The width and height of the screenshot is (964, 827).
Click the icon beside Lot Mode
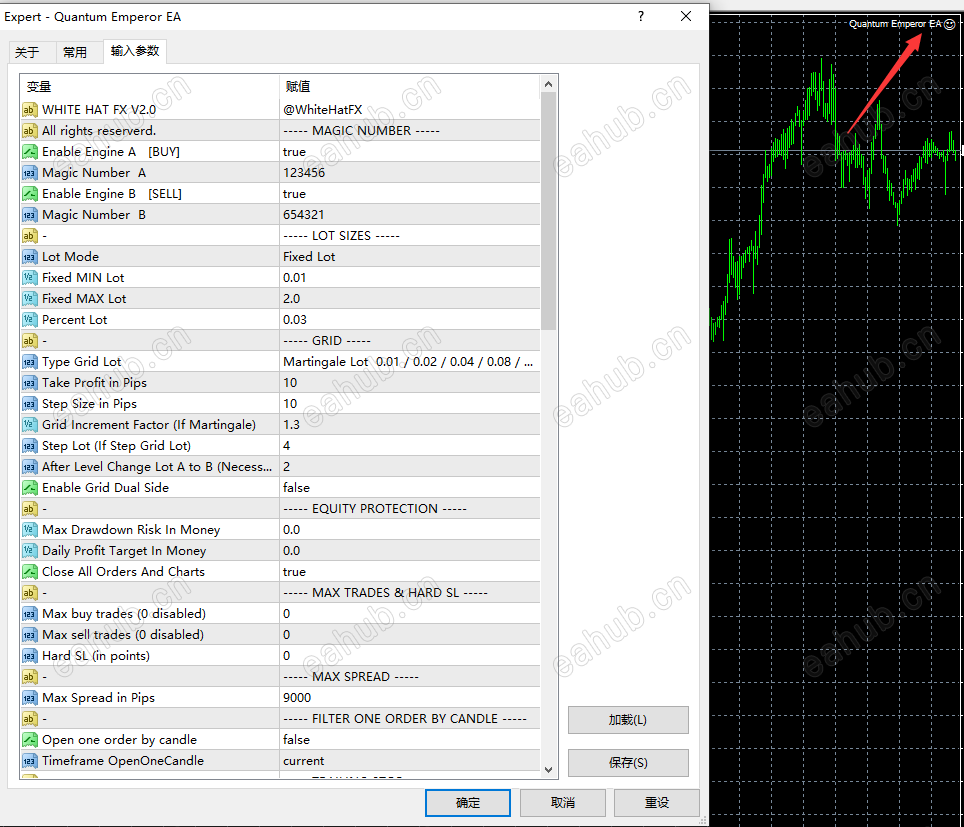(x=30, y=257)
